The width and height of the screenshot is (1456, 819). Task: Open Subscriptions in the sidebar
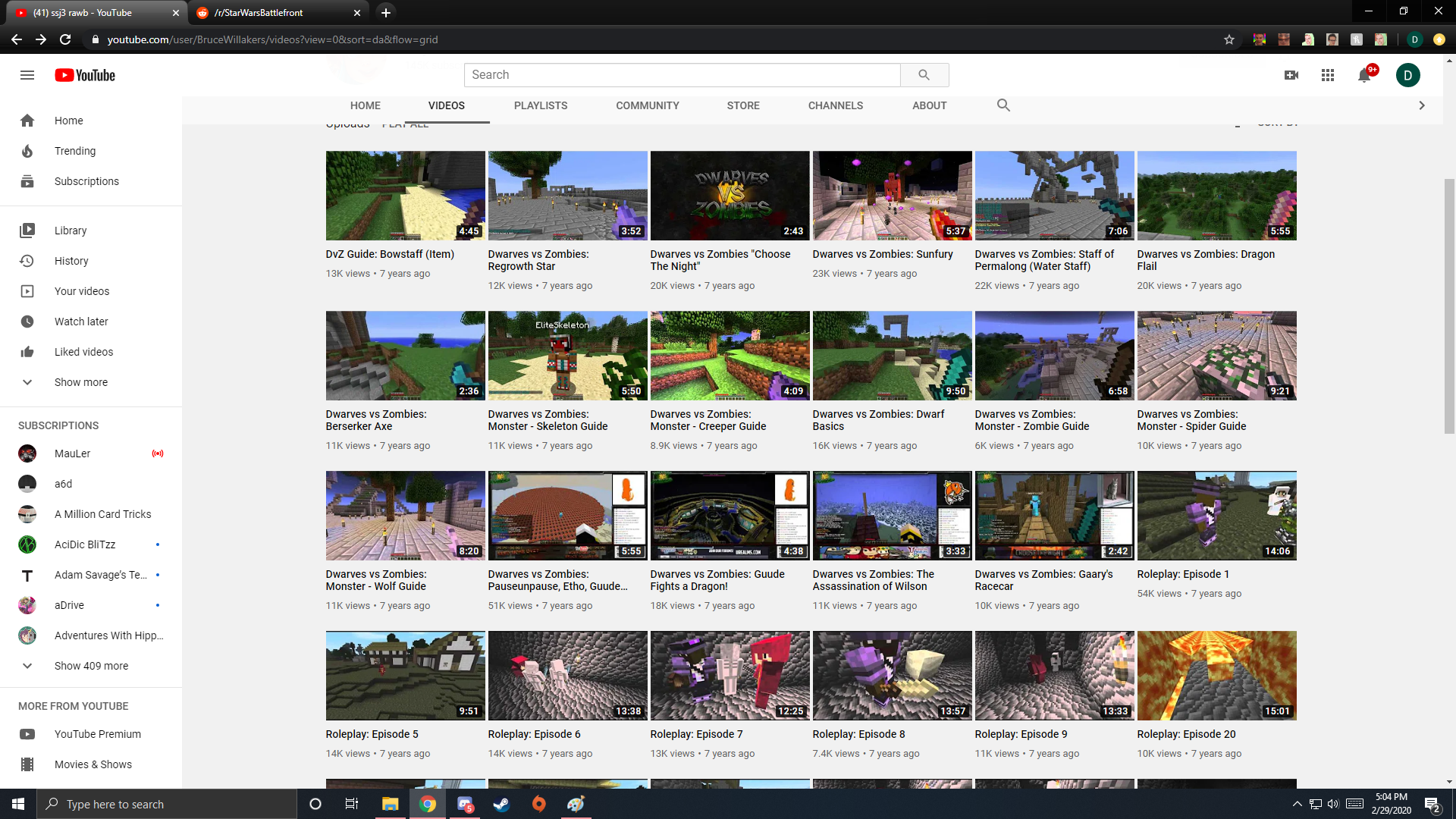point(91,181)
